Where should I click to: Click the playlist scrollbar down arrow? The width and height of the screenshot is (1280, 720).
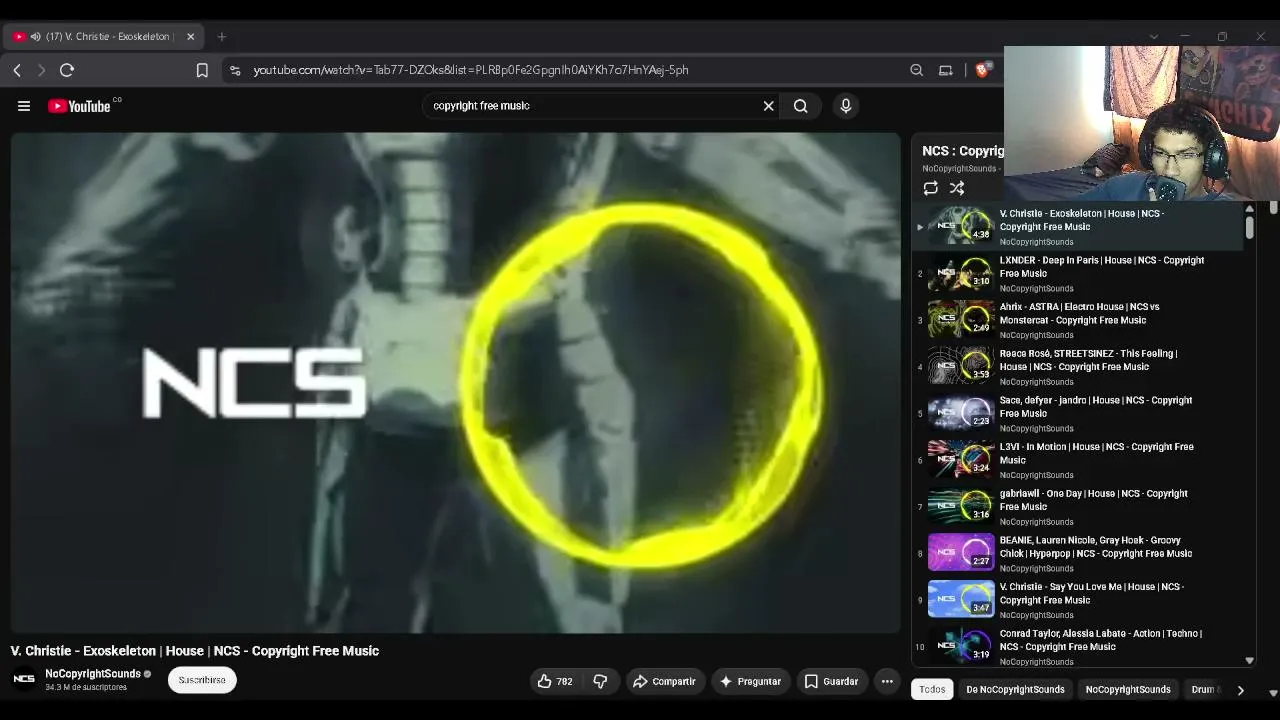coord(1249,660)
